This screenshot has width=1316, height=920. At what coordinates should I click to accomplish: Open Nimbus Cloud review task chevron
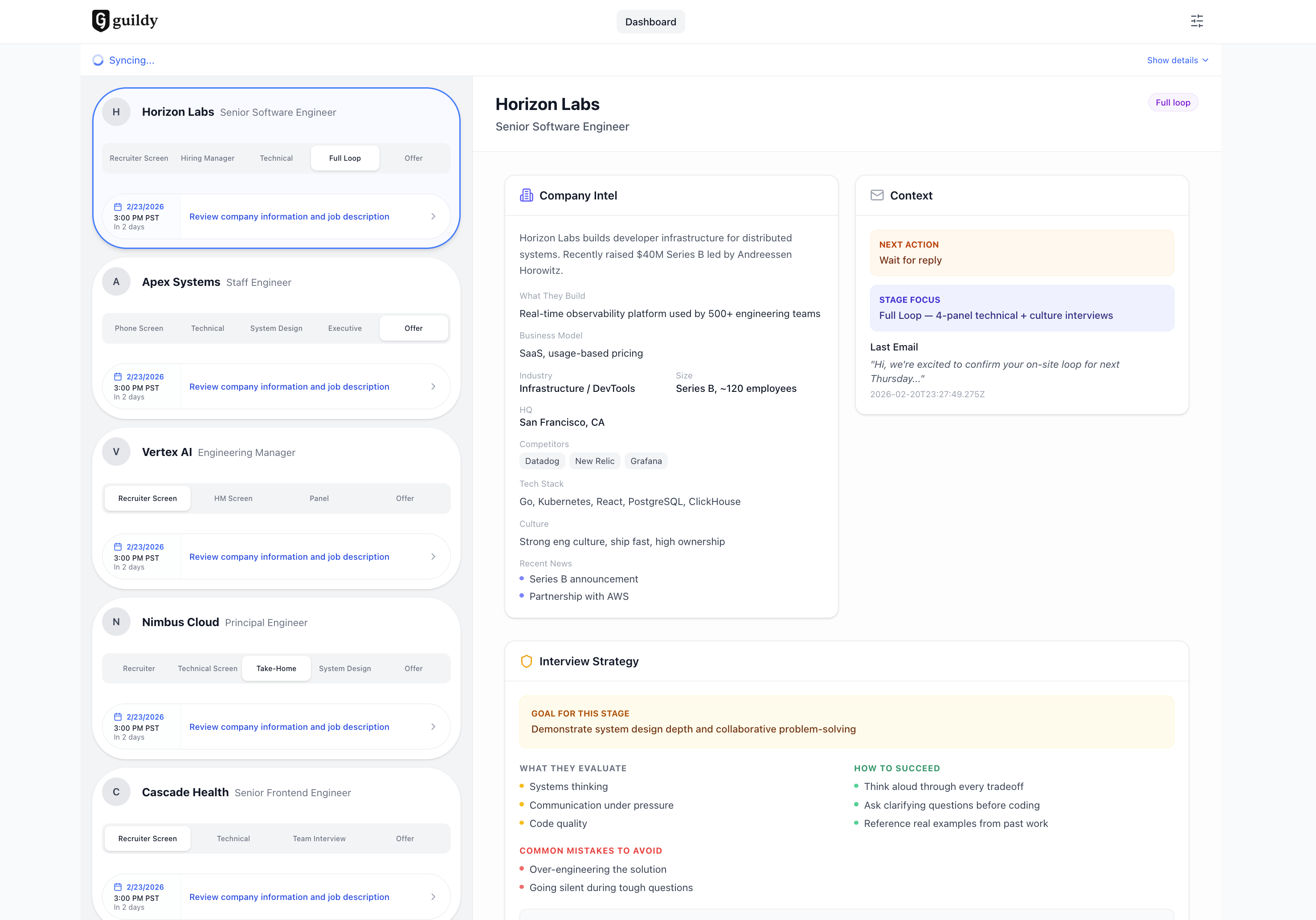coord(433,727)
